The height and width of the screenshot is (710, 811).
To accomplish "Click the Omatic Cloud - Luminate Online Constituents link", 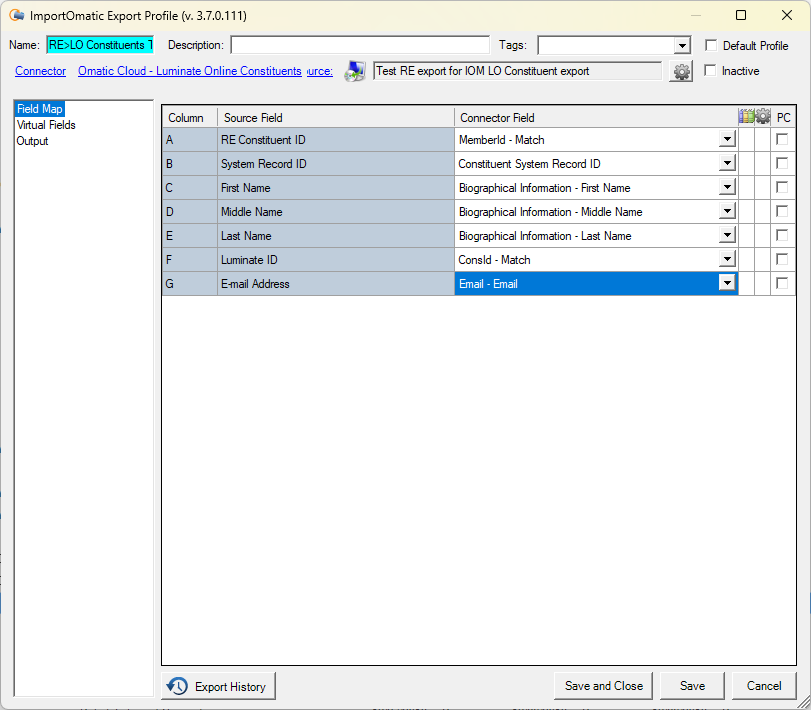I will 190,71.
